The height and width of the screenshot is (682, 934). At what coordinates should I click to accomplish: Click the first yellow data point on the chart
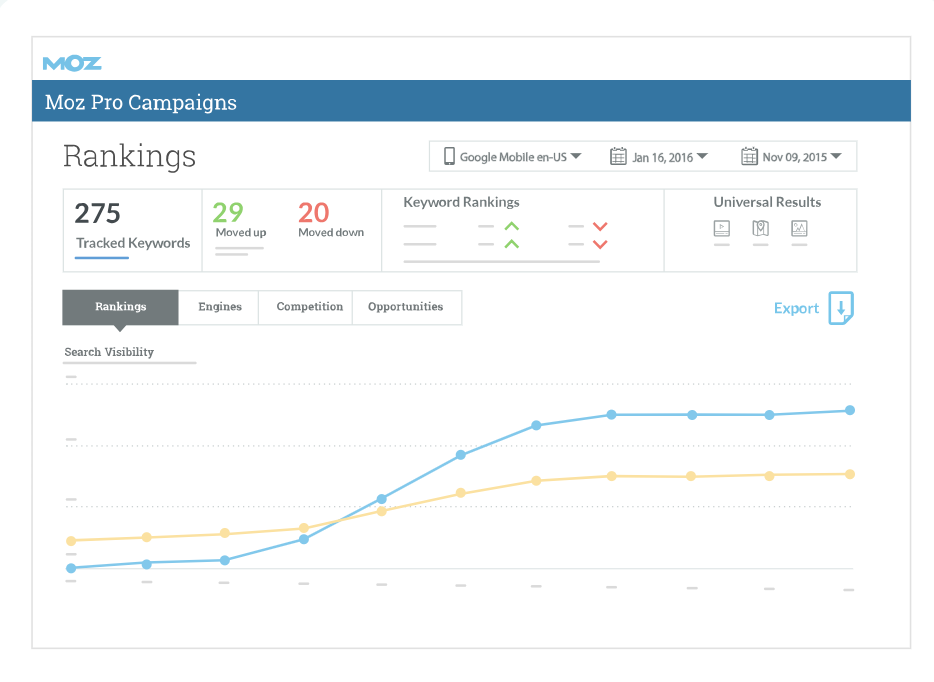click(x=71, y=541)
